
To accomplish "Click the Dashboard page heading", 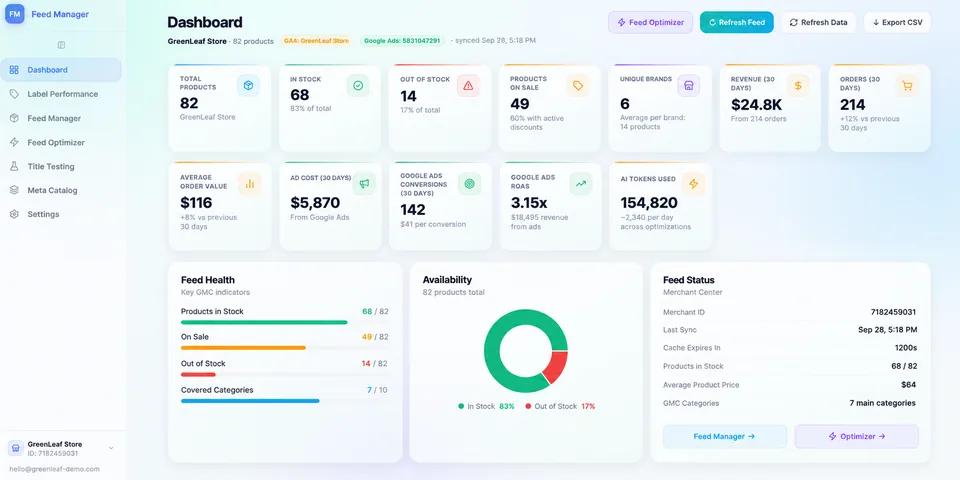I will point(205,23).
